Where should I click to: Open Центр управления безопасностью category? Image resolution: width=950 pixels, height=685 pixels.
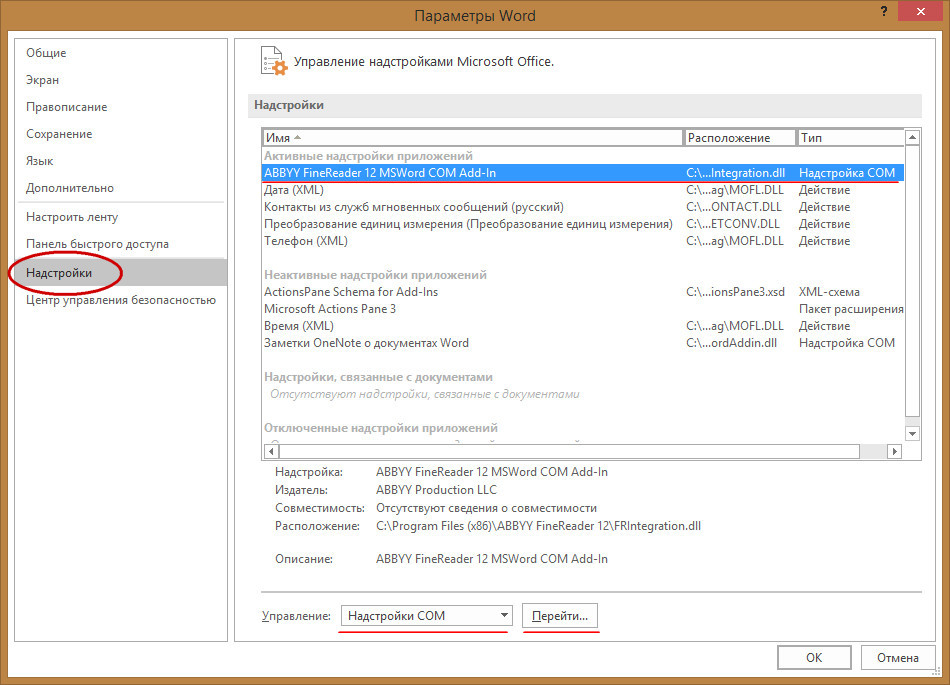pyautogui.click(x=121, y=300)
